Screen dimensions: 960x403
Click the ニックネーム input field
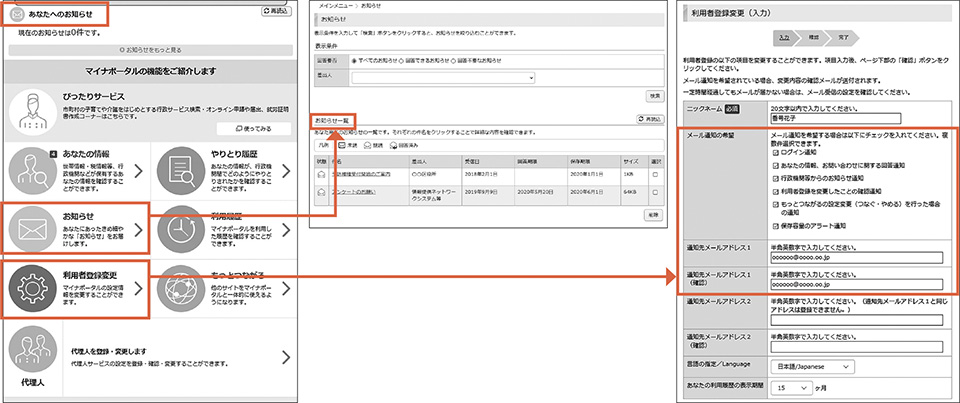836,119
